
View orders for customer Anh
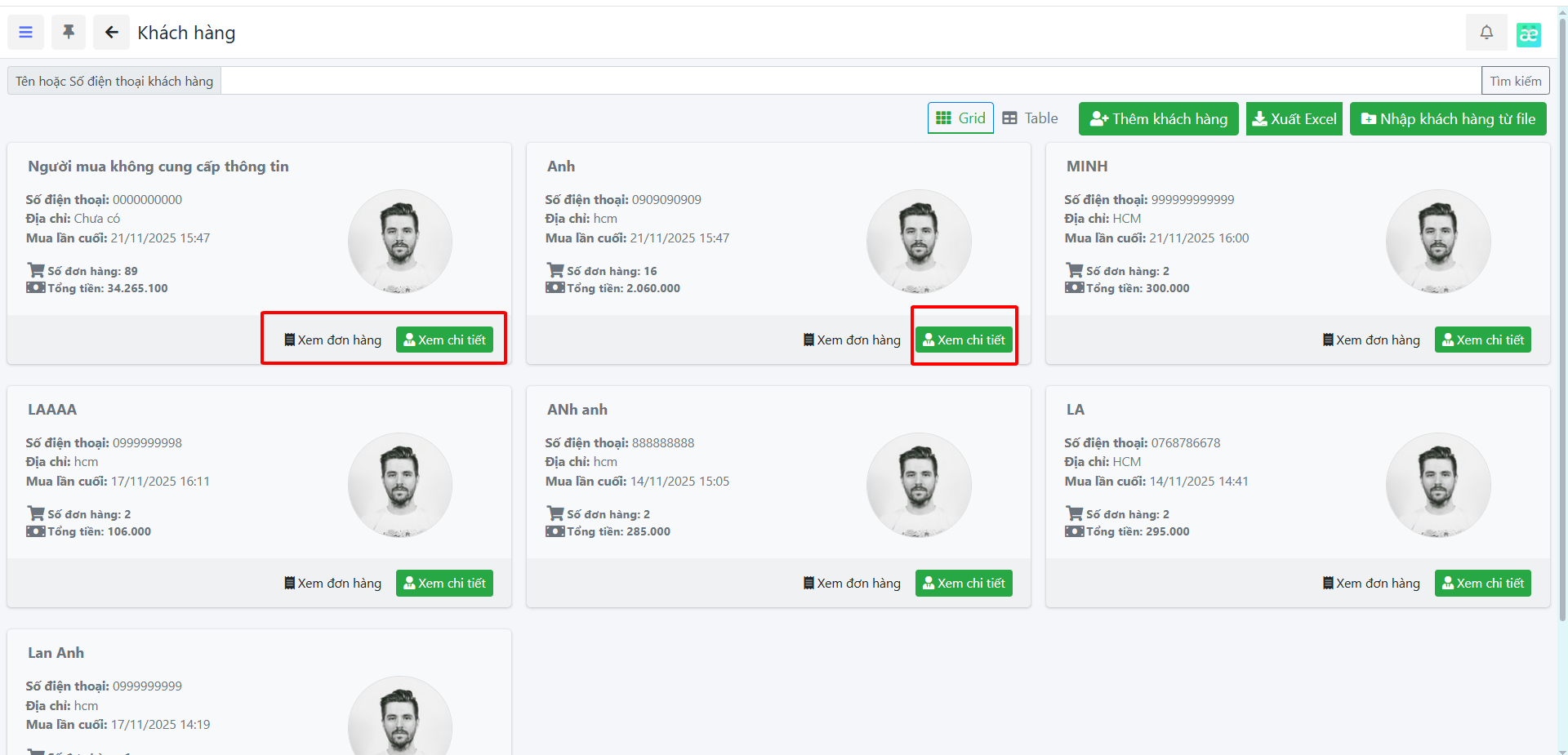point(852,340)
